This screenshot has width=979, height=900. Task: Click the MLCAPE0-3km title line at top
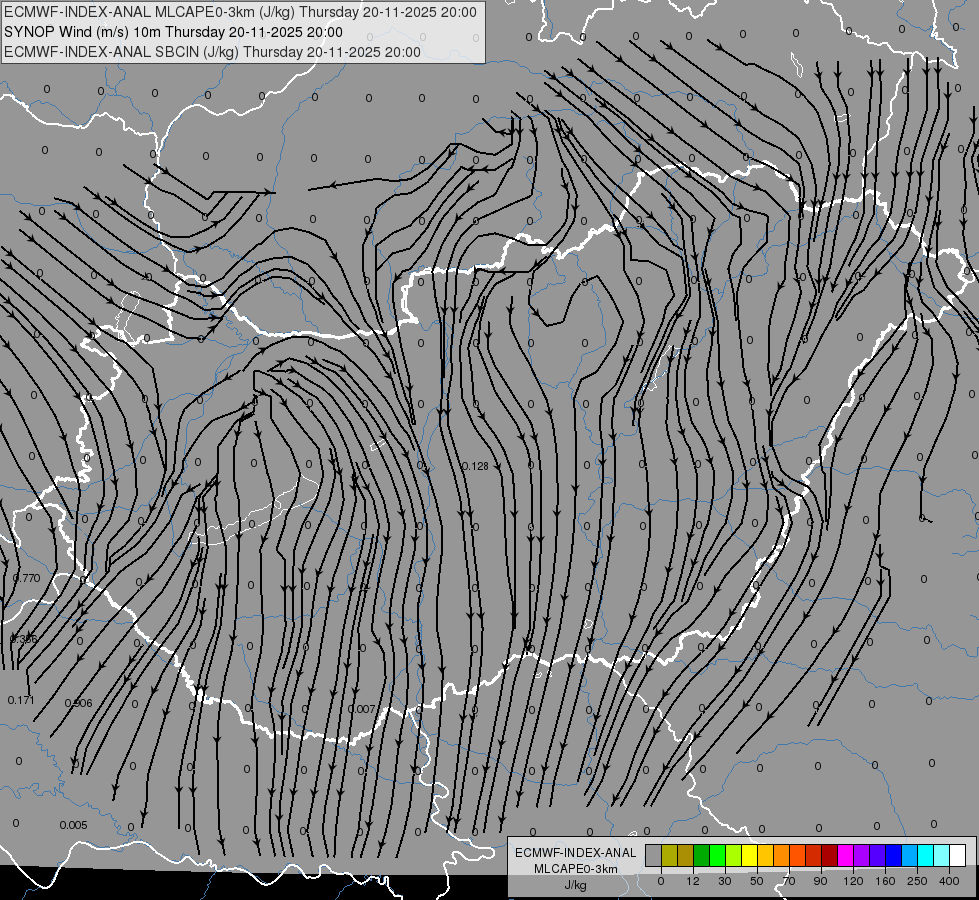click(240, 12)
